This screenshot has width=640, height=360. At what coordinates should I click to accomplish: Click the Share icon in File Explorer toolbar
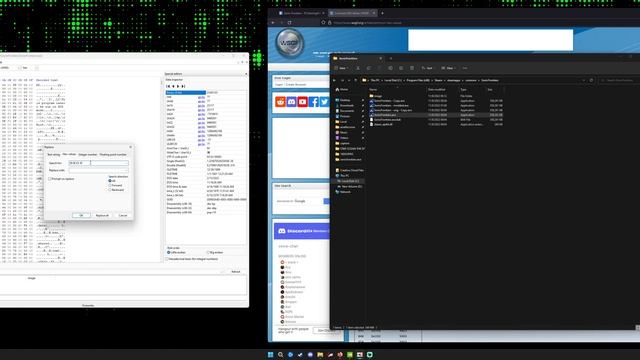pyautogui.click(x=401, y=68)
